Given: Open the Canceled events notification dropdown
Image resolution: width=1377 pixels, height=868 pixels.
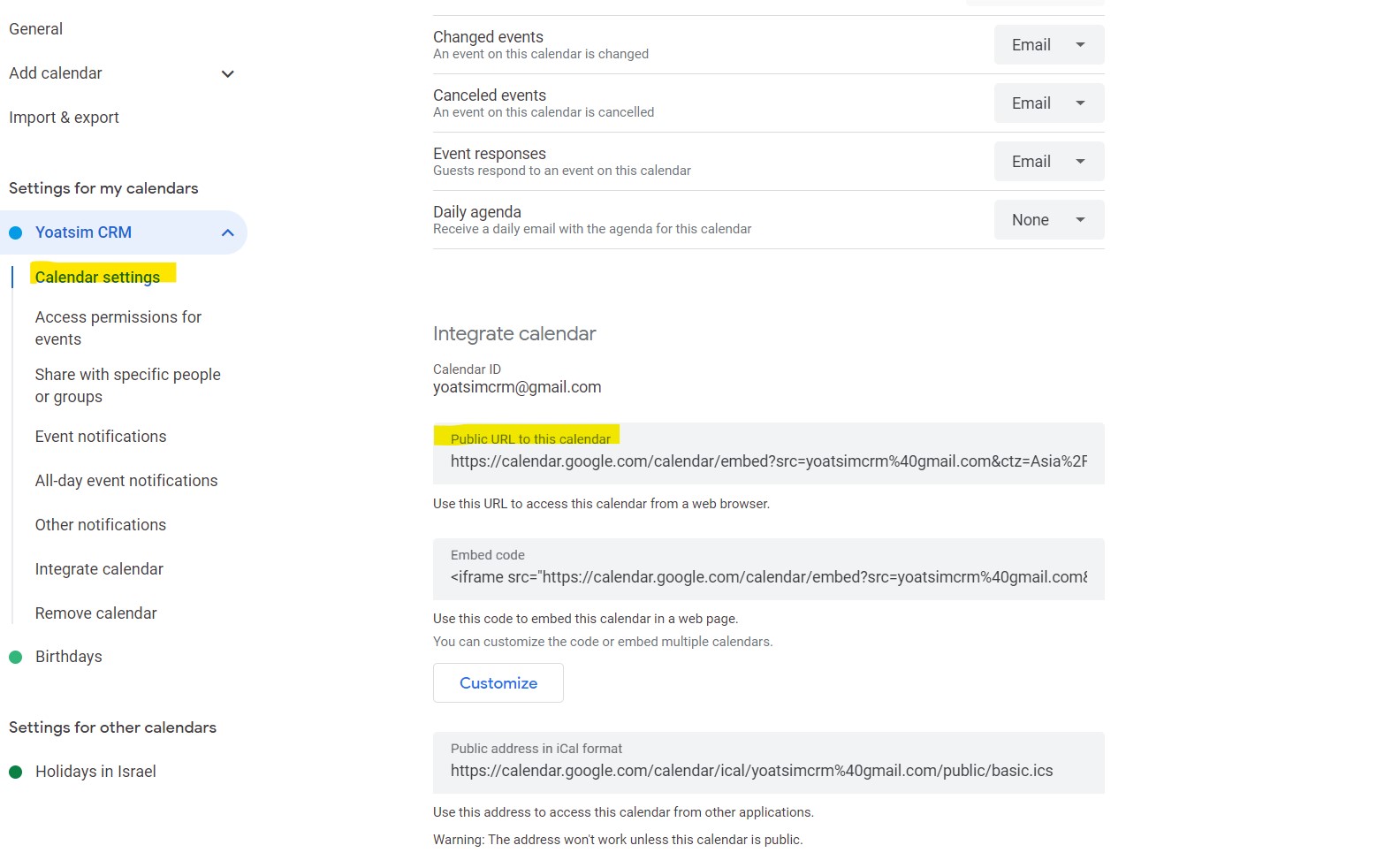Looking at the screenshot, I should pos(1049,103).
